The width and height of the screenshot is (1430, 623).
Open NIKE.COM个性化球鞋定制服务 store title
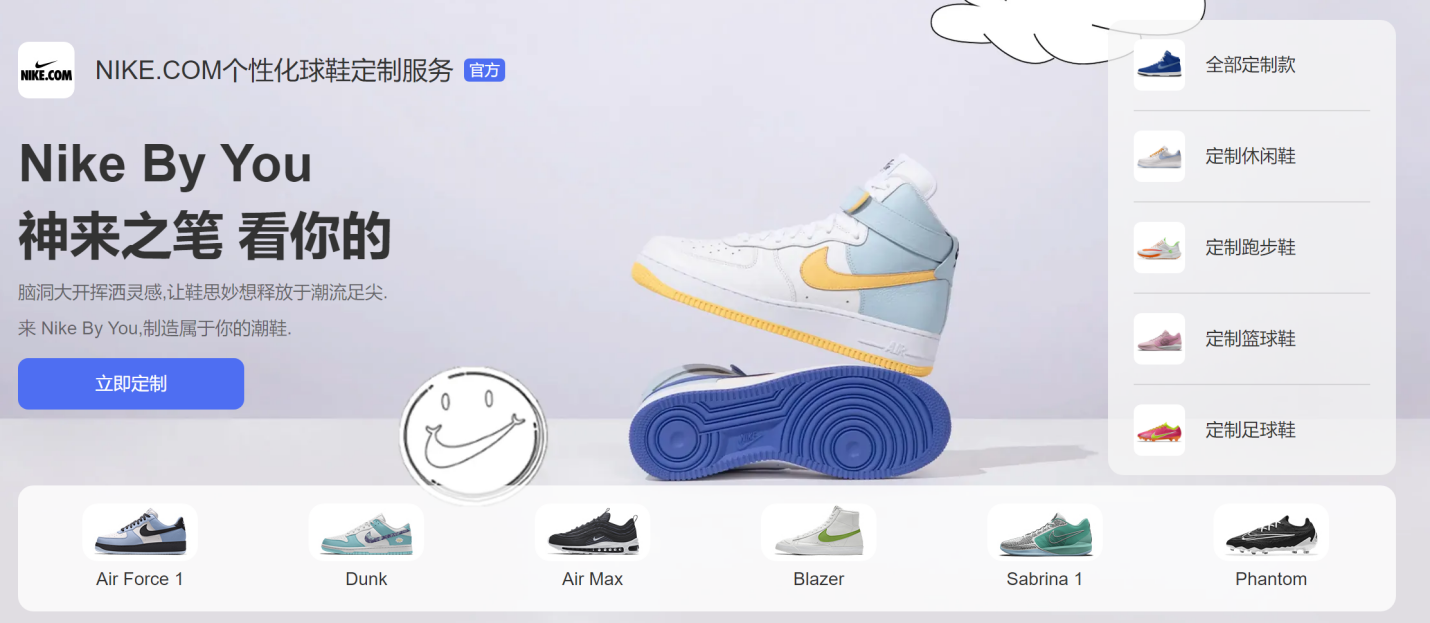[x=274, y=71]
